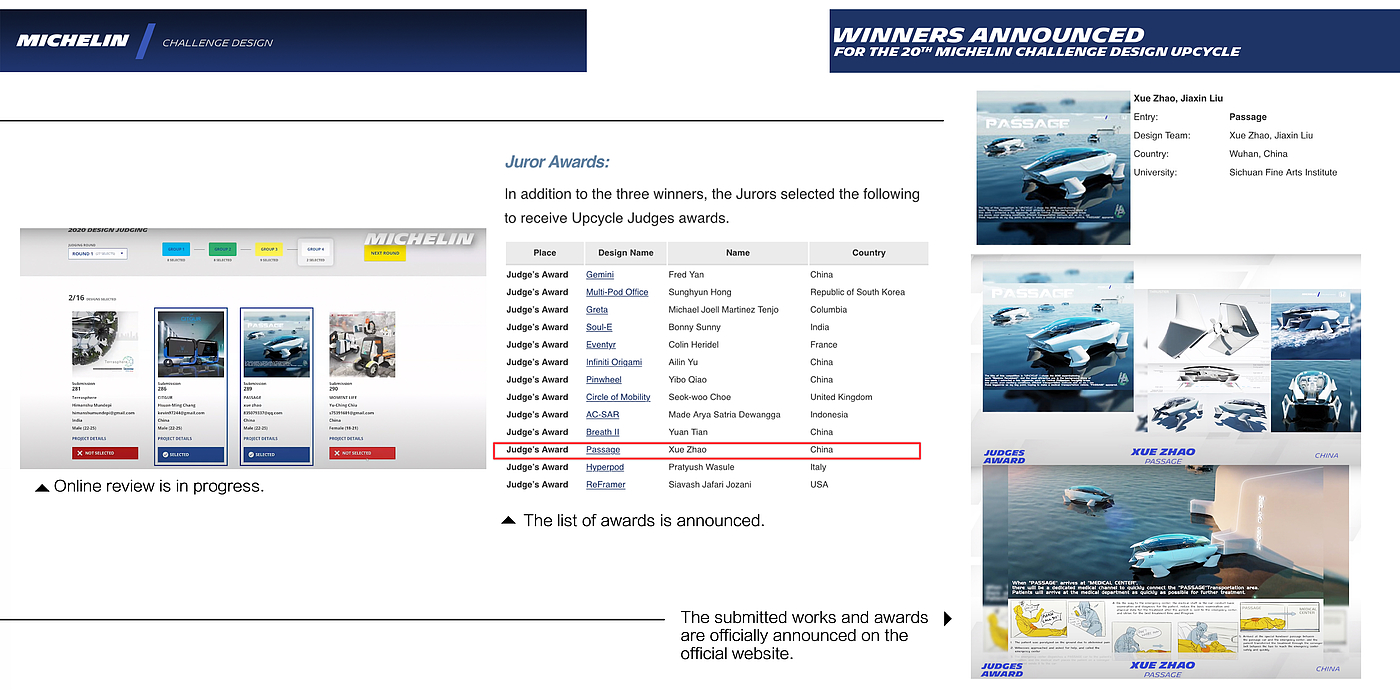This screenshot has width=1400, height=700.
Task: Toggle Selected button on submission 286
Action: click(x=191, y=454)
